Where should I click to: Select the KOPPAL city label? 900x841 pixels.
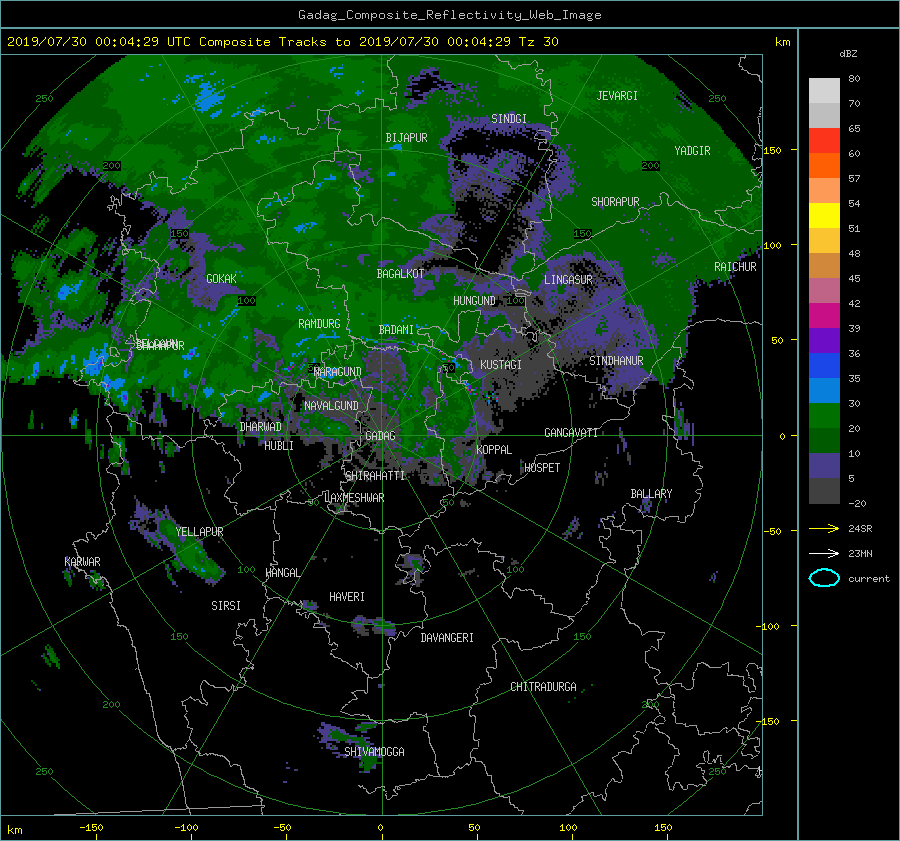click(x=494, y=450)
